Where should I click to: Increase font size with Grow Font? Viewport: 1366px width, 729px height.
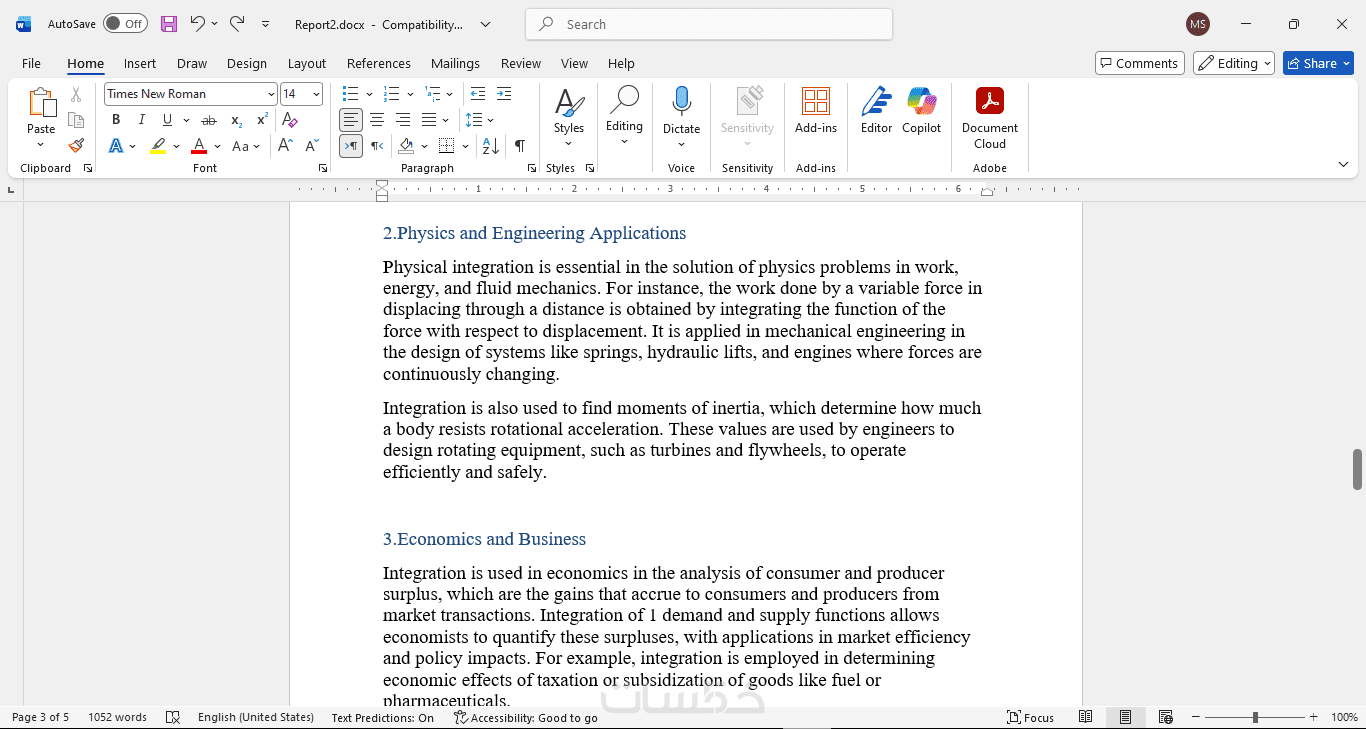point(285,146)
